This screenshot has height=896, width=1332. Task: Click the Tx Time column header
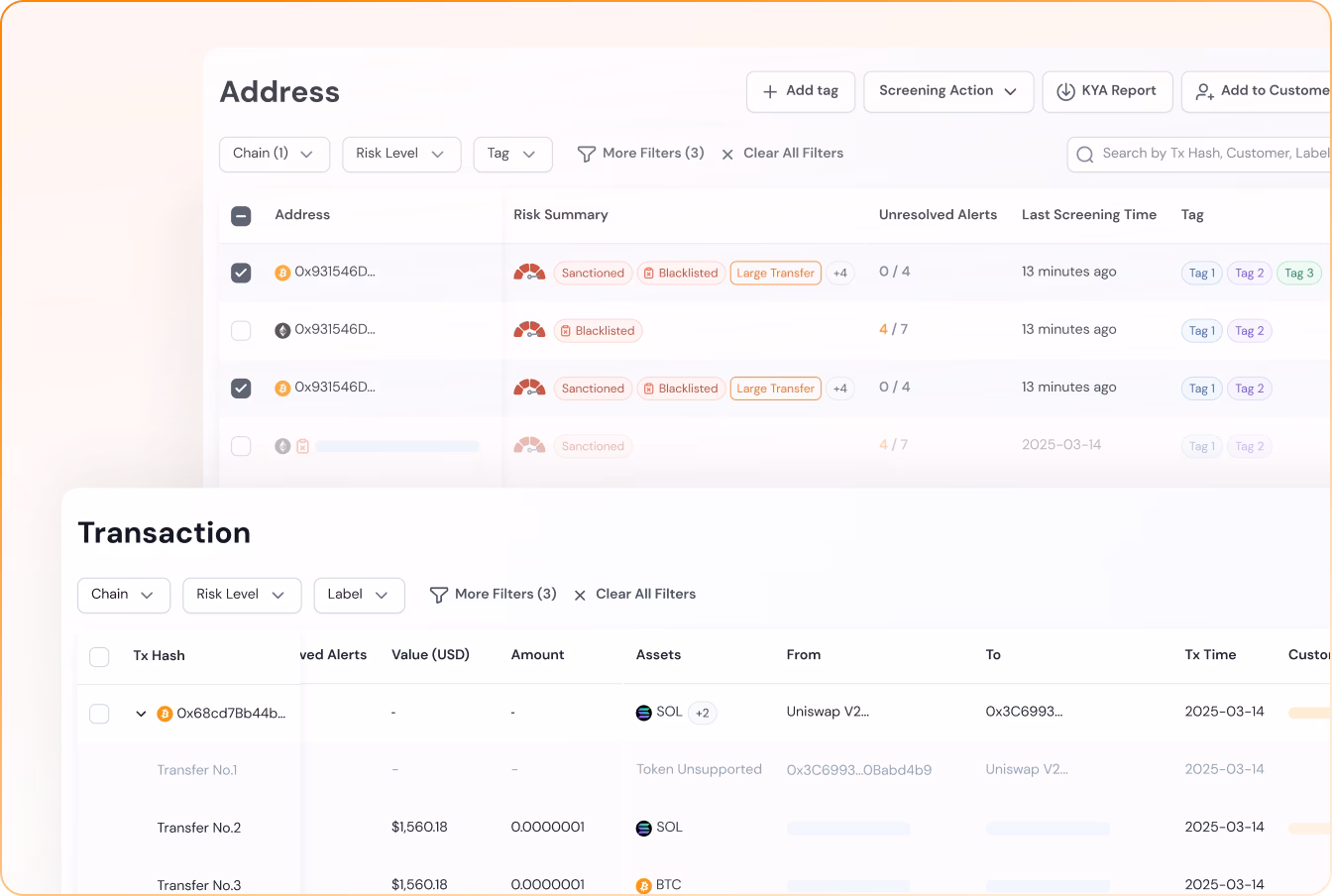click(x=1210, y=655)
